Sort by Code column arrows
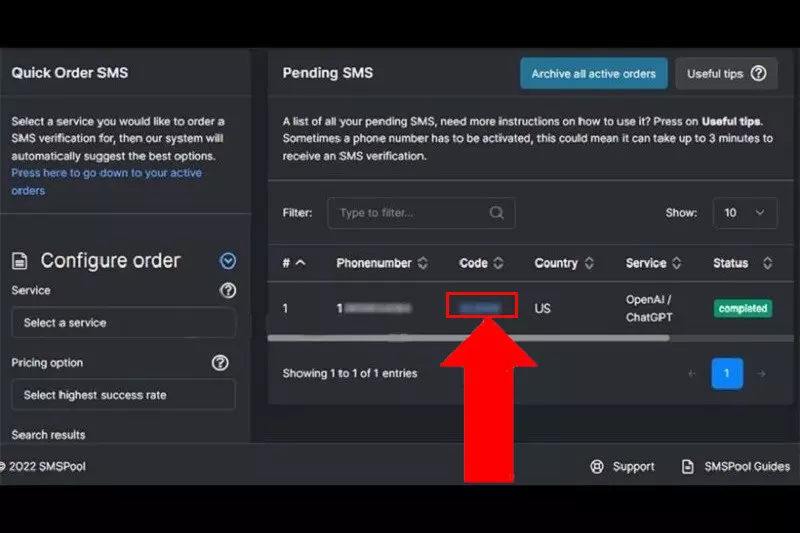This screenshot has width=800, height=533. 498,263
